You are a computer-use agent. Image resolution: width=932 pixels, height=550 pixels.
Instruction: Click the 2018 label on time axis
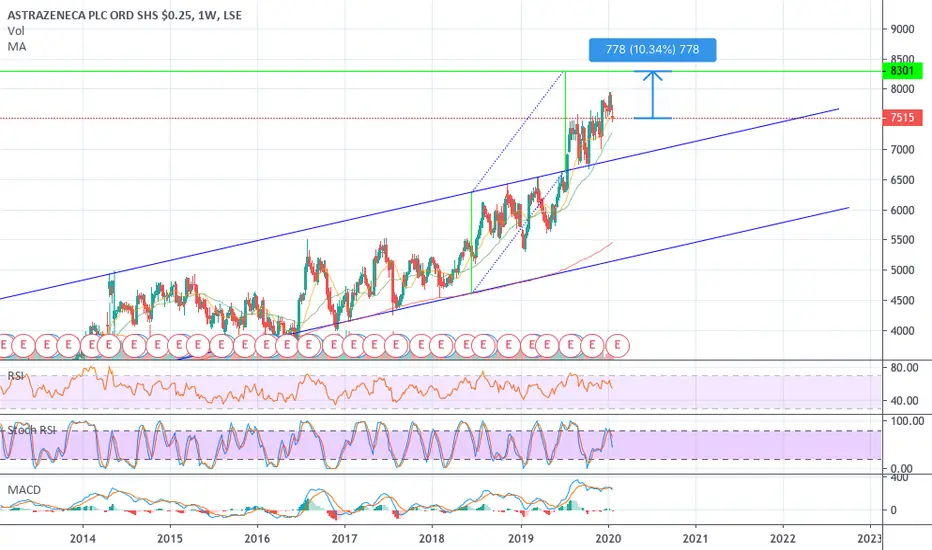coord(432,539)
